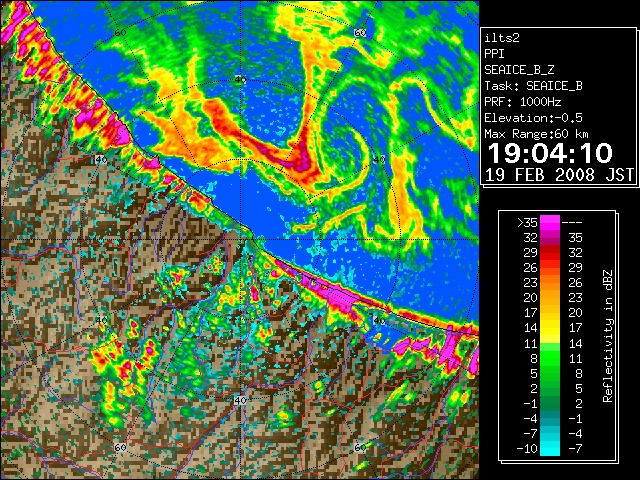Viewport: 640px width, 480px height.
Task: Click the '19 FEB 2008 JST' date
Action: (559, 175)
